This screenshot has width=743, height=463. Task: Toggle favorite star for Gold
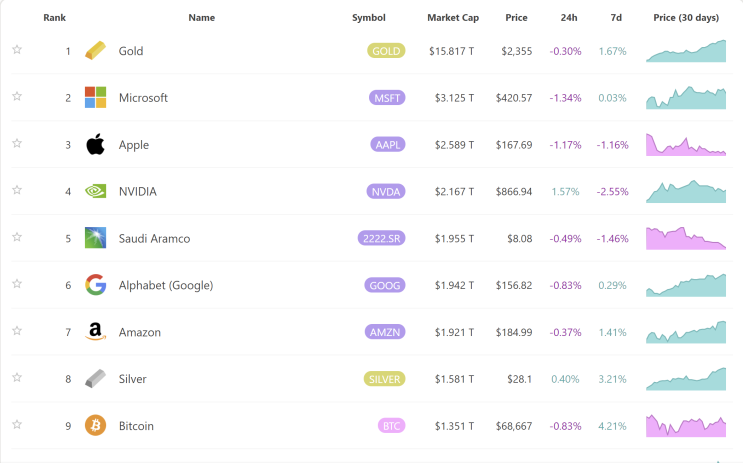point(17,49)
